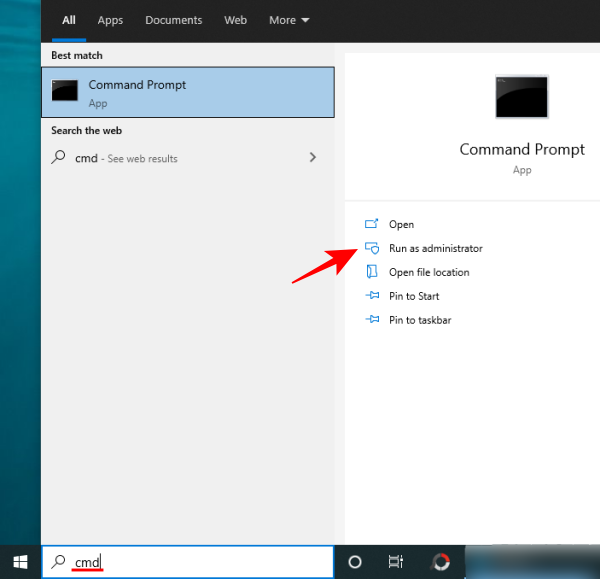Select the Command Prompt best match result
Viewport: 600px width, 579px height.
tap(188, 92)
